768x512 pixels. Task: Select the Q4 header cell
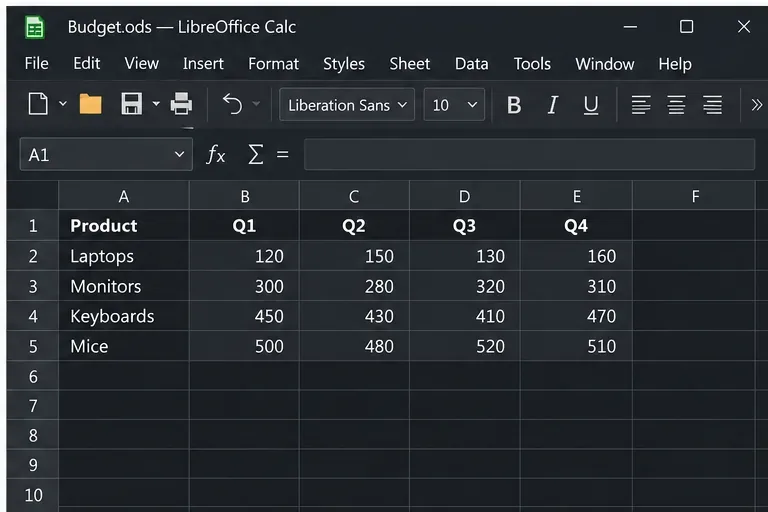click(576, 226)
